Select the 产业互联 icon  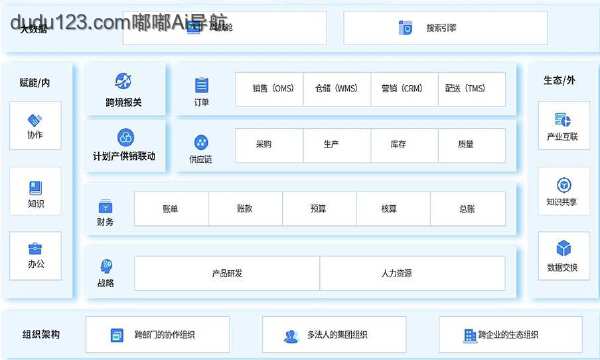562,120
